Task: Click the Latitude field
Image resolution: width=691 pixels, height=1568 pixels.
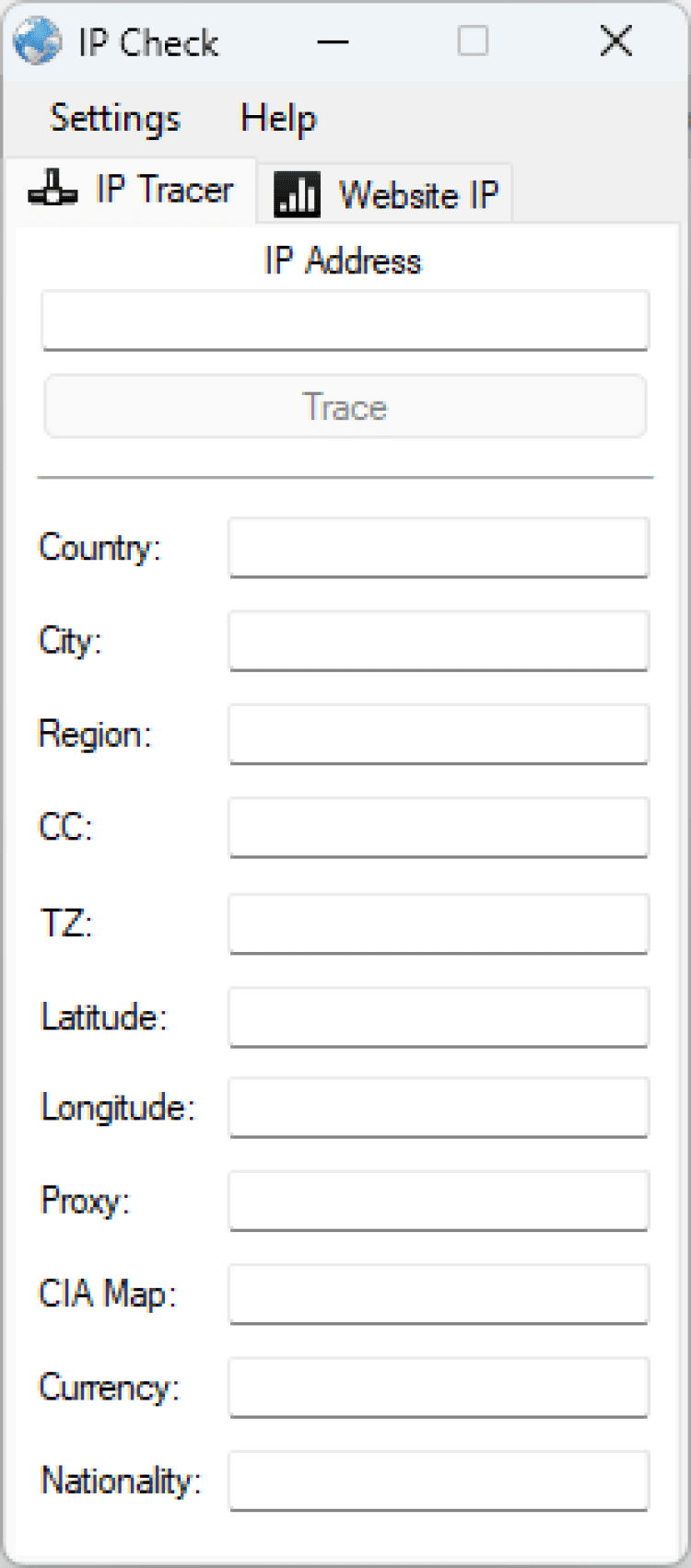Action: click(x=439, y=1016)
